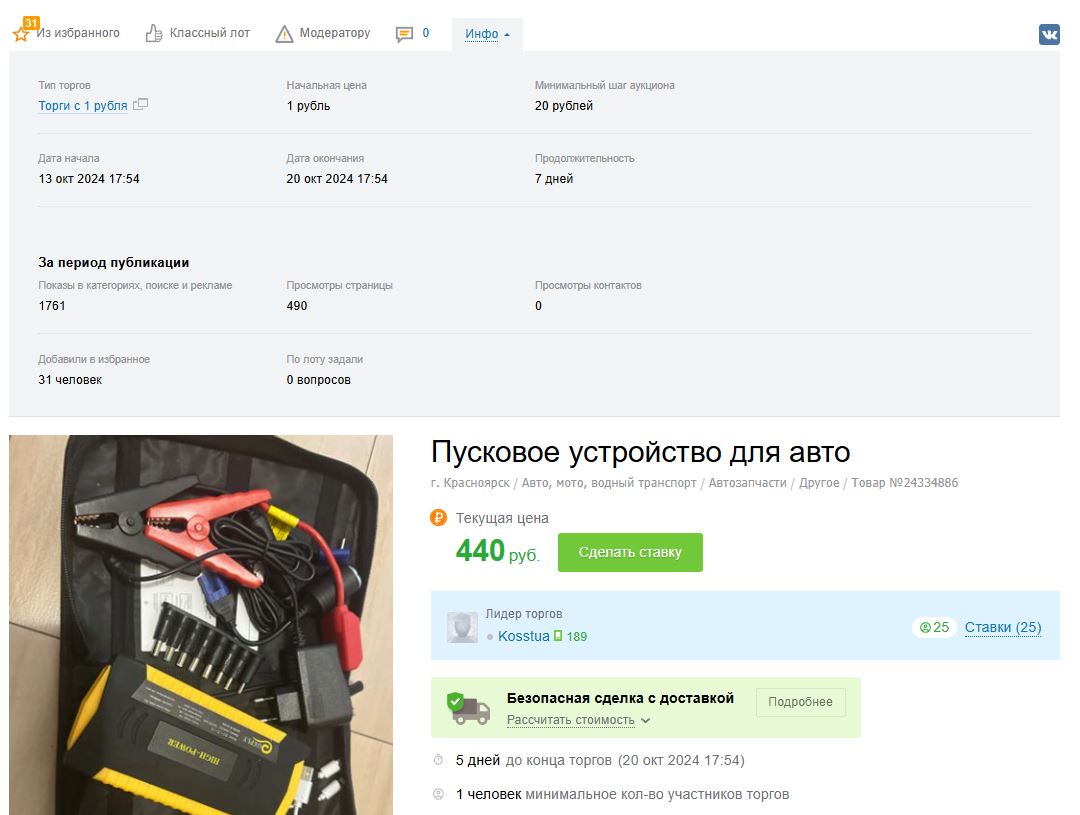The width and height of the screenshot is (1080, 815).
Task: Open the 'Торги с 1 рубля' link
Action: click(x=83, y=105)
